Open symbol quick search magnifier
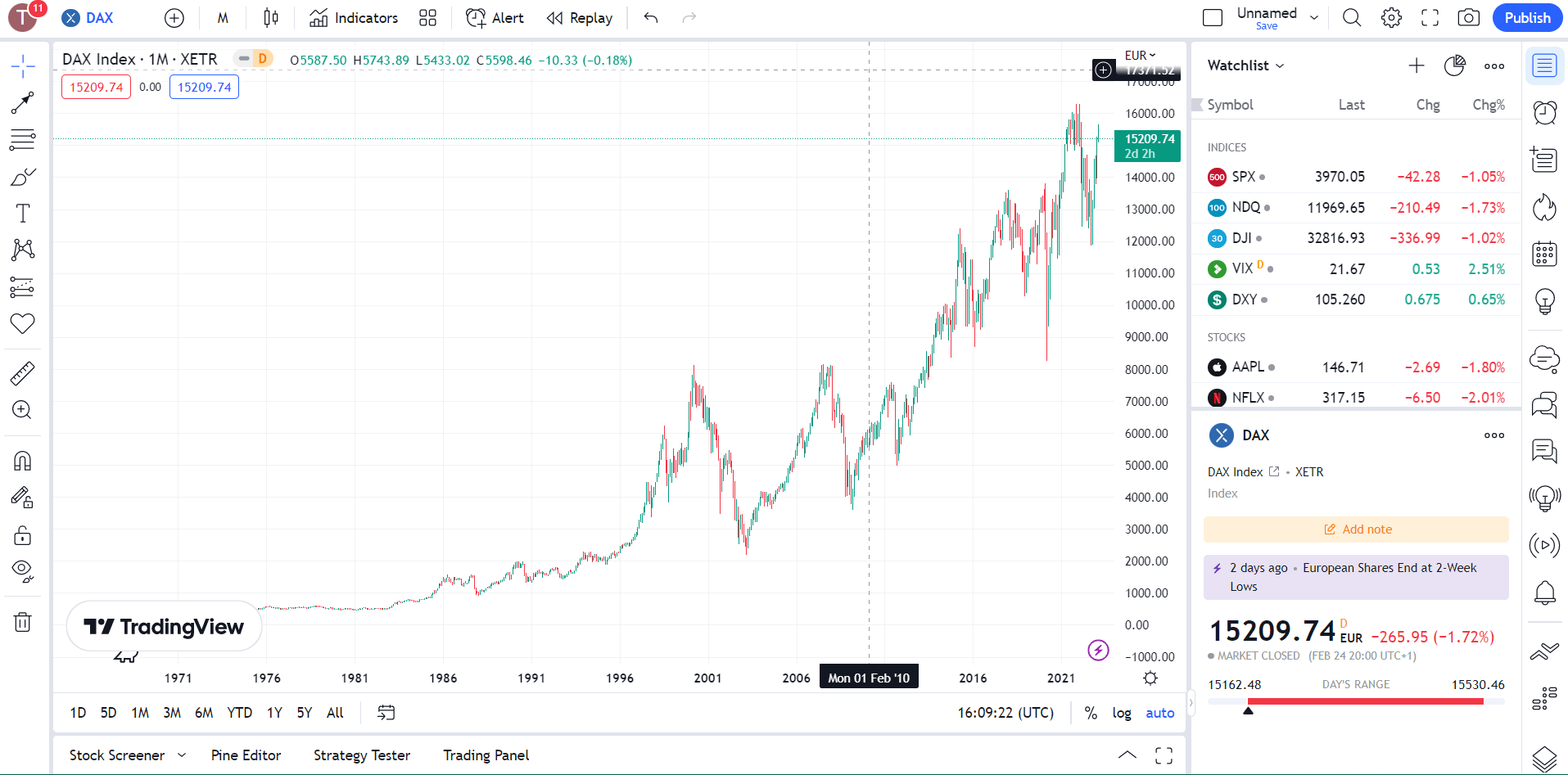The width and height of the screenshot is (1568, 775). (1352, 18)
